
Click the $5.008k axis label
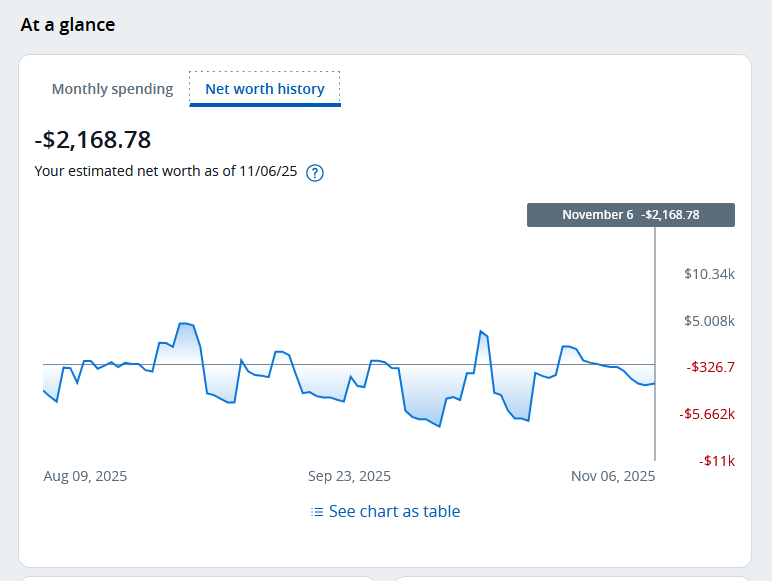tap(709, 321)
